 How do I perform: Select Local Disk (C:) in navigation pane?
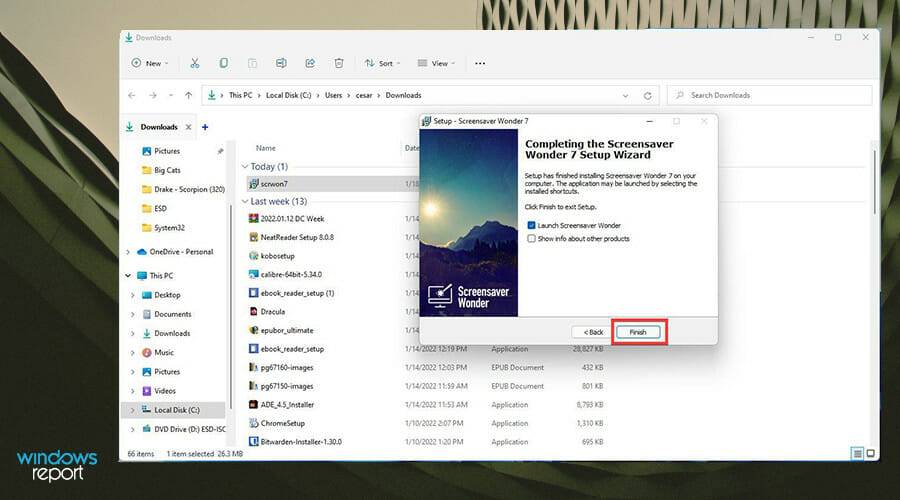[x=176, y=410]
